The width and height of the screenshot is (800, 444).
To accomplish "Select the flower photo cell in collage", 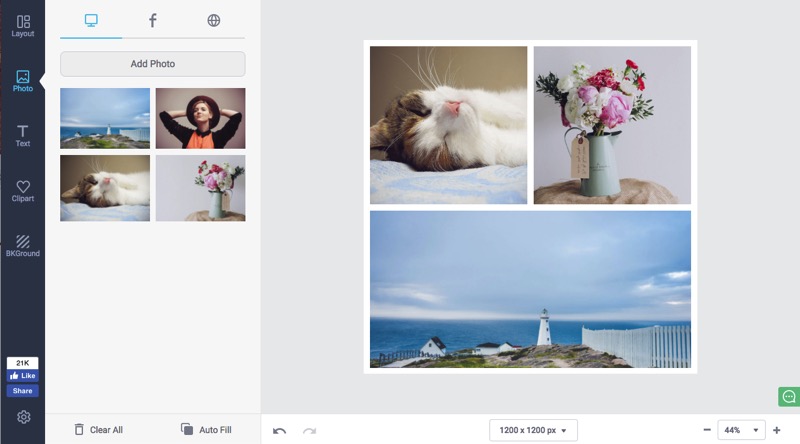I will (x=612, y=125).
